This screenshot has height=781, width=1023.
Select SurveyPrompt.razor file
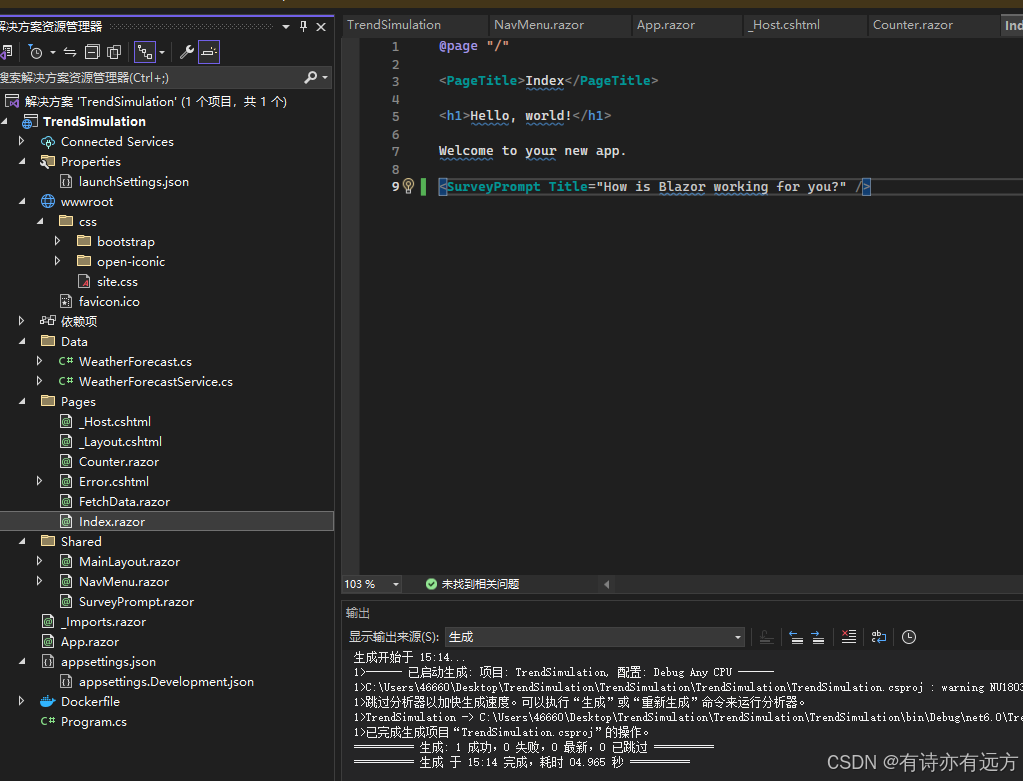tap(136, 602)
